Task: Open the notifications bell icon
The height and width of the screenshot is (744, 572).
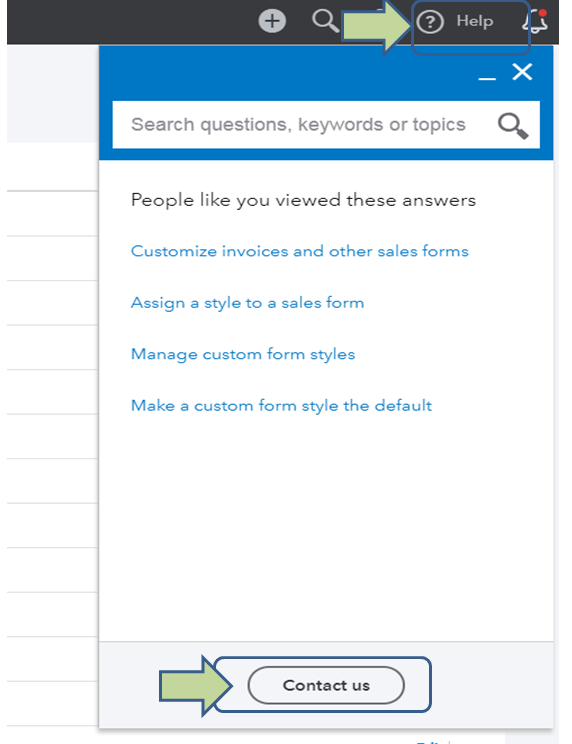Action: coord(535,22)
